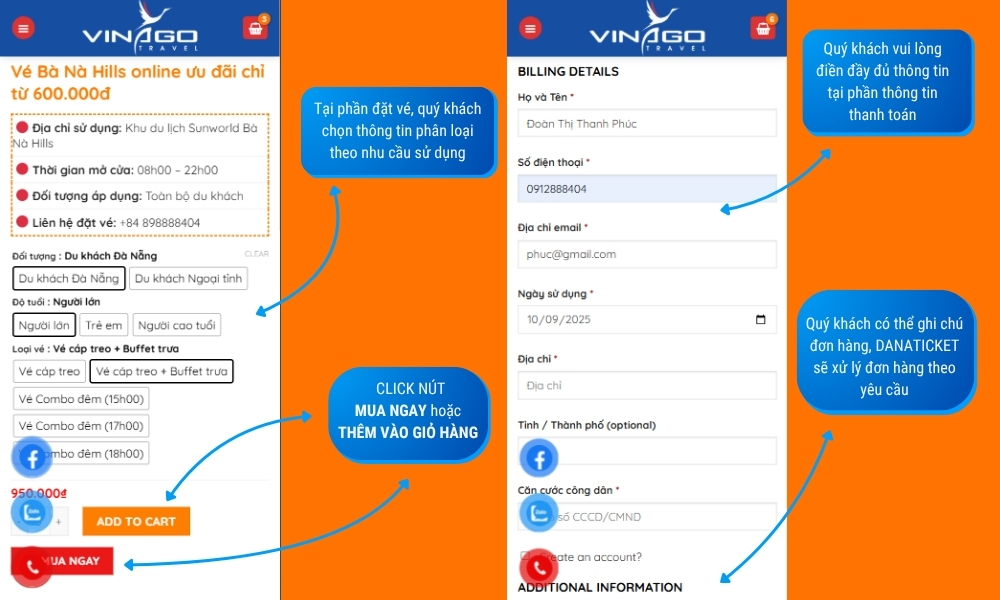Click Zalo chat bubble on billing page

pos(540,513)
